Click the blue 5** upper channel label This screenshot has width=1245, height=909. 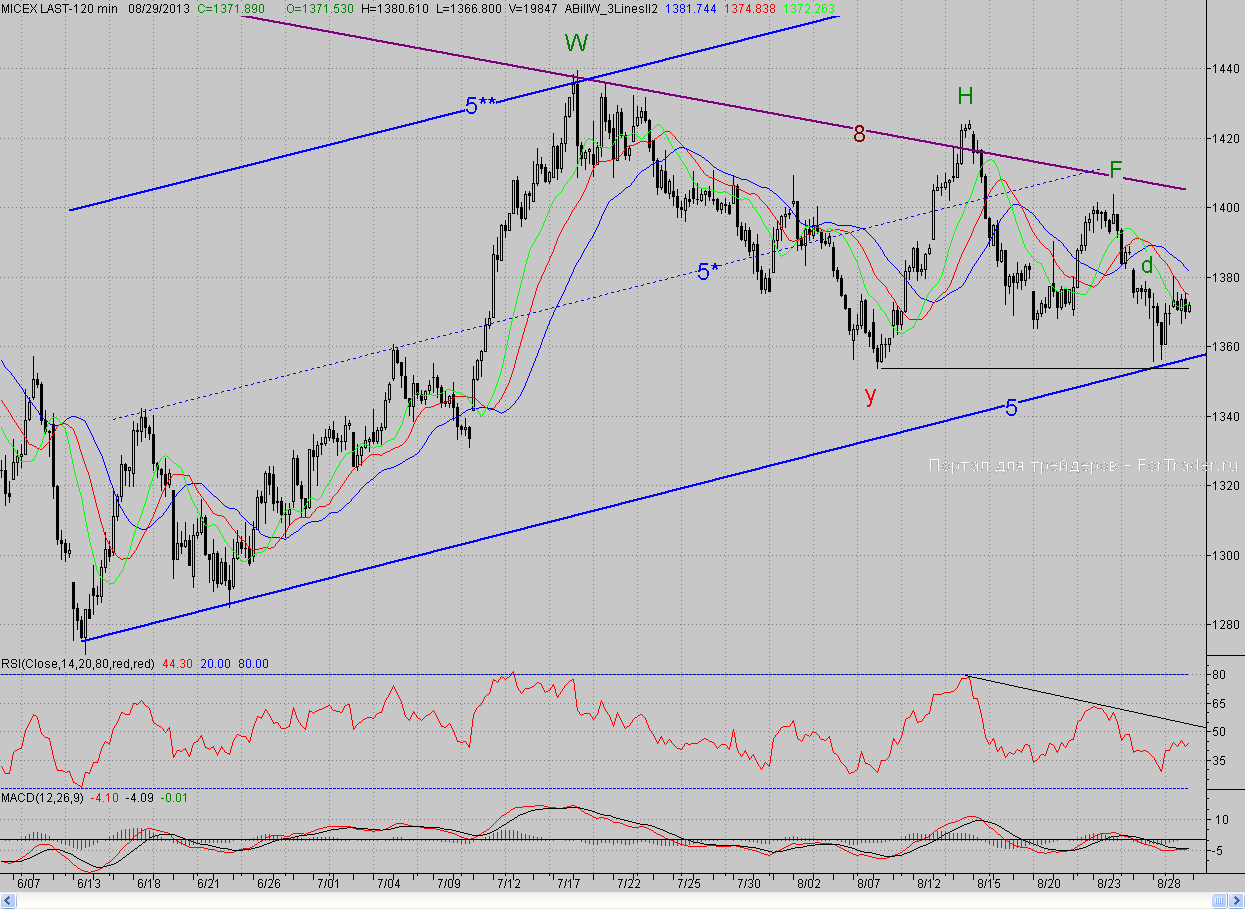(480, 107)
